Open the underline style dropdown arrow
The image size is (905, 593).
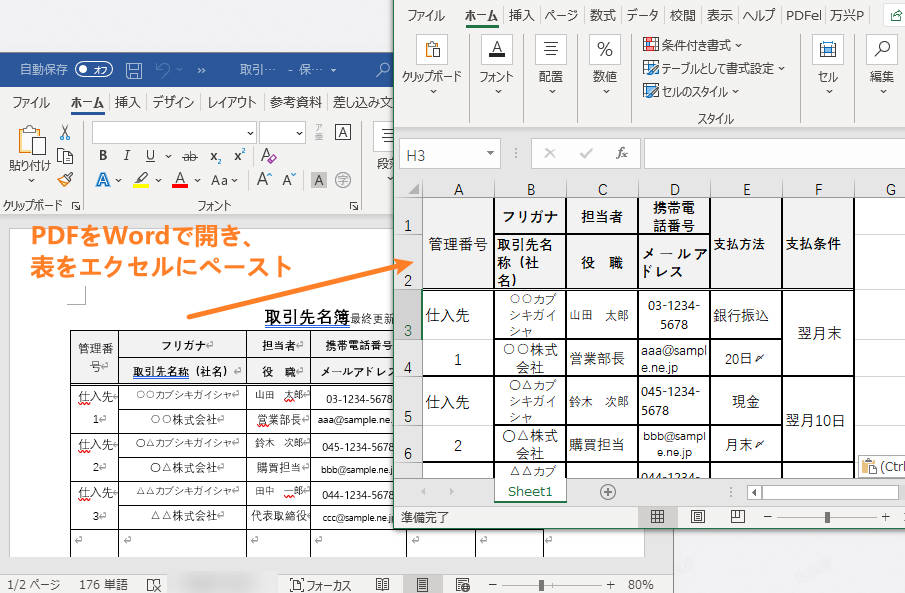tap(169, 156)
